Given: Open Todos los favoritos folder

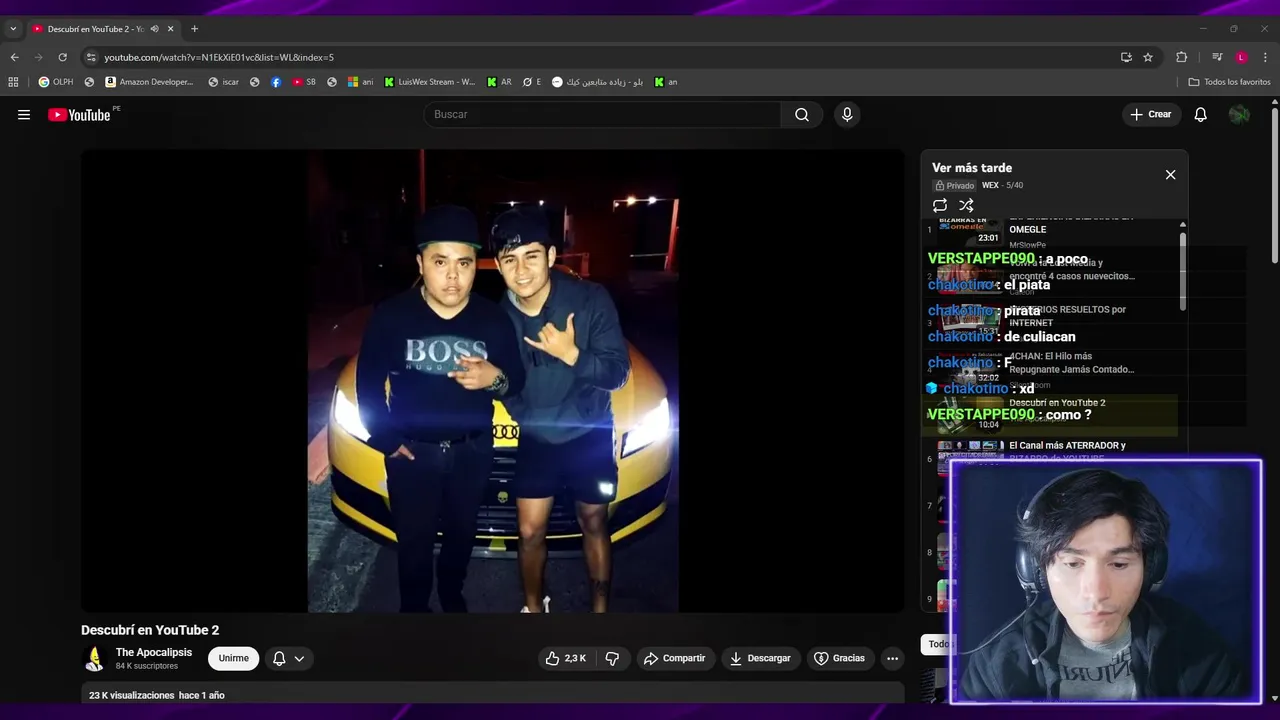Looking at the screenshot, I should [1229, 82].
